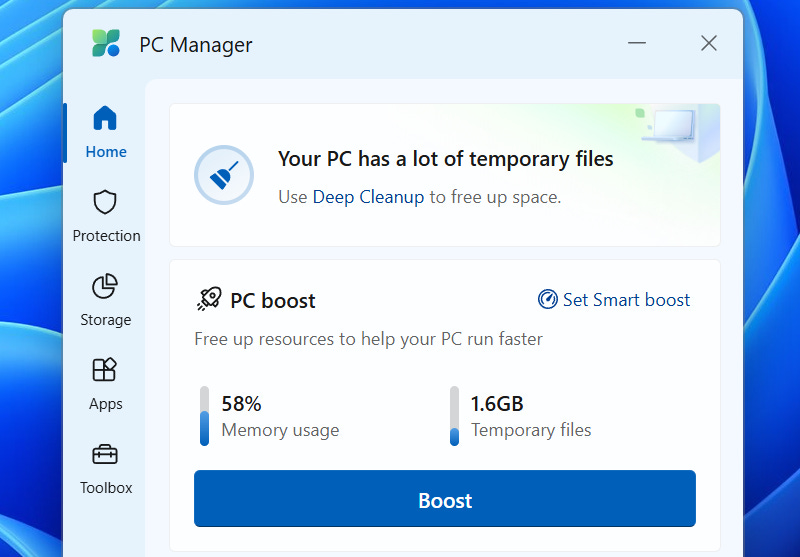Minimize the PC Manager window
The width and height of the screenshot is (800, 557).
coord(637,43)
